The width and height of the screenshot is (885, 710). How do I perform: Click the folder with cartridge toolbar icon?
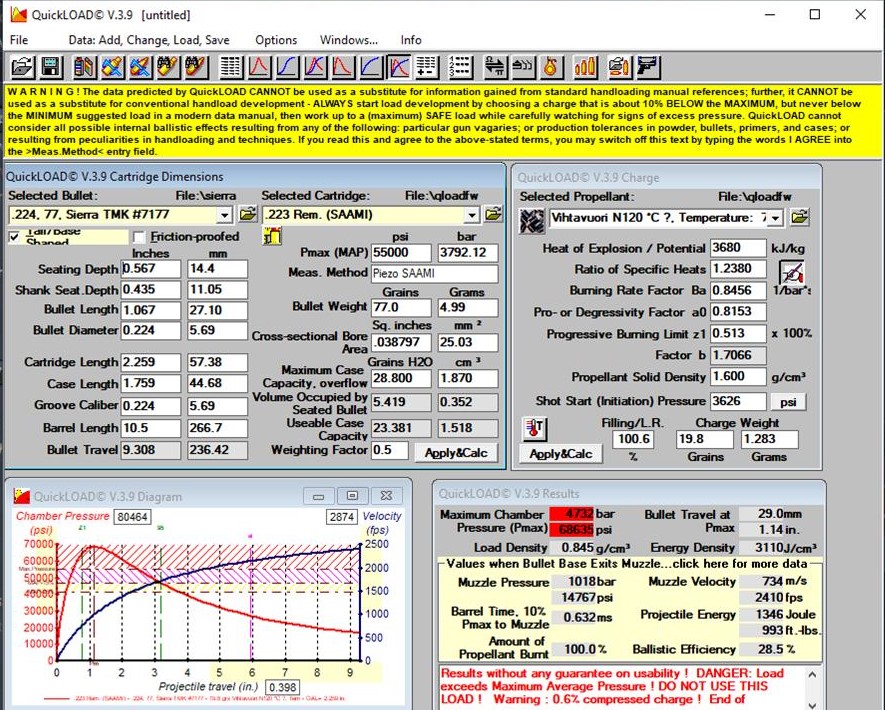click(x=620, y=67)
